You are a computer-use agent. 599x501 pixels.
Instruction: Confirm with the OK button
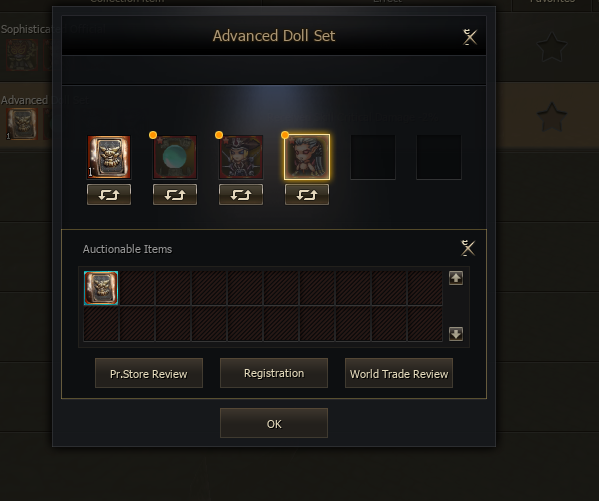274,423
